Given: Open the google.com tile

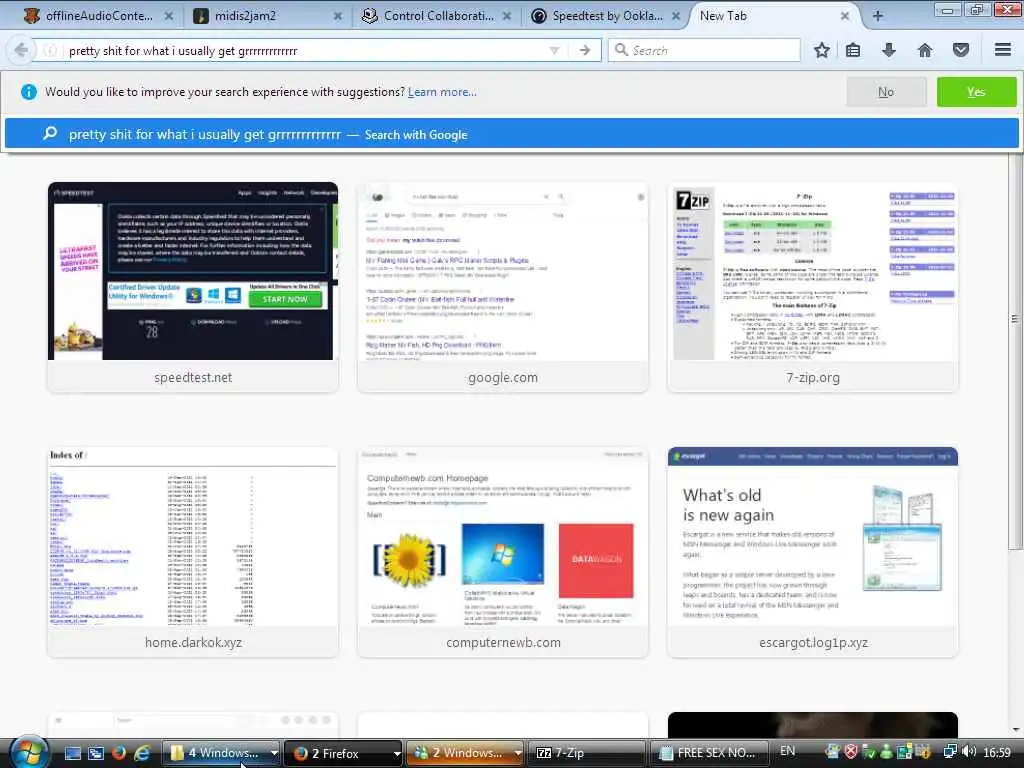Looking at the screenshot, I should [x=503, y=287].
